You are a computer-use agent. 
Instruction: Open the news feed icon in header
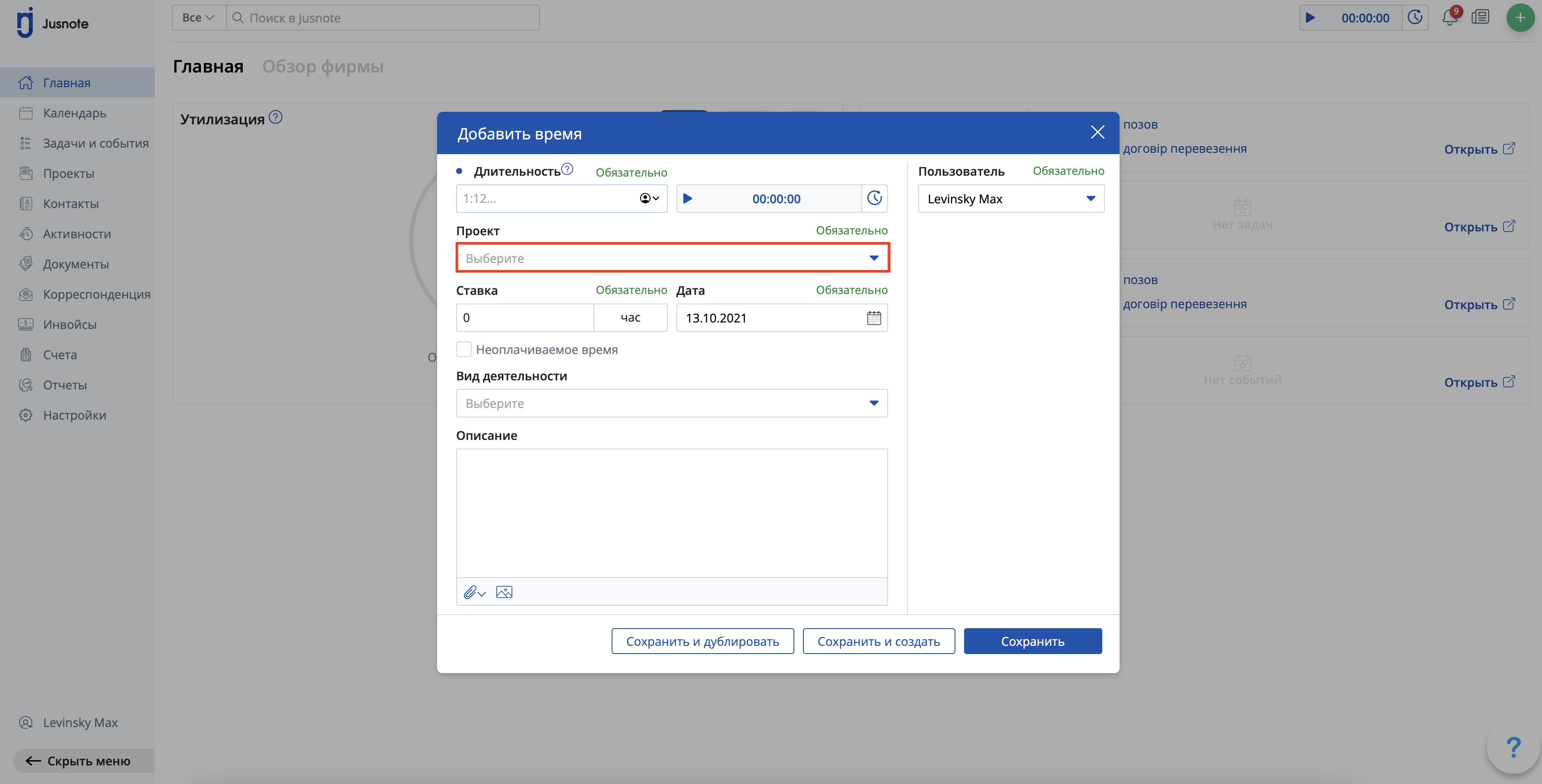click(1480, 17)
